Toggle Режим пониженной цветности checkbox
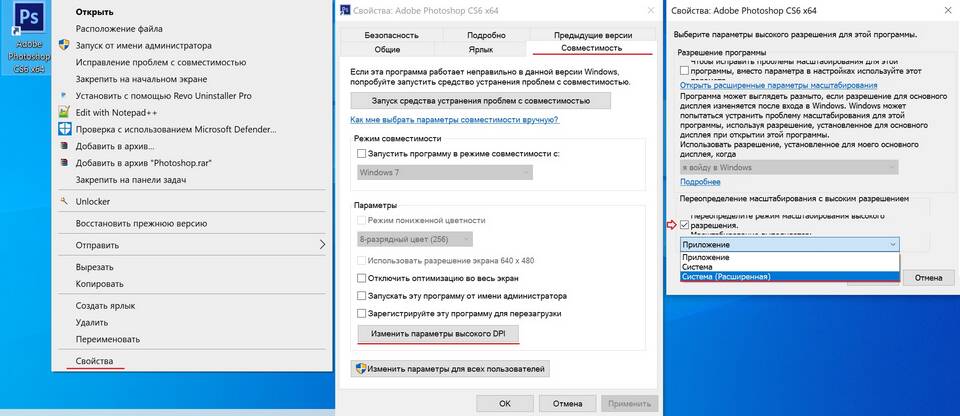Viewport: 960px width, 416px height. point(361,220)
